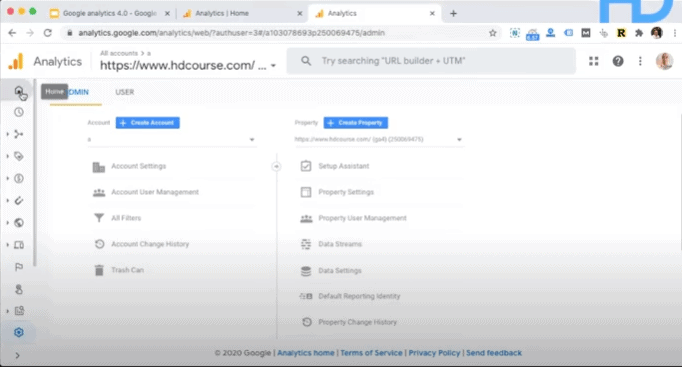Open the Analytics header three-dot menu

tap(640, 61)
